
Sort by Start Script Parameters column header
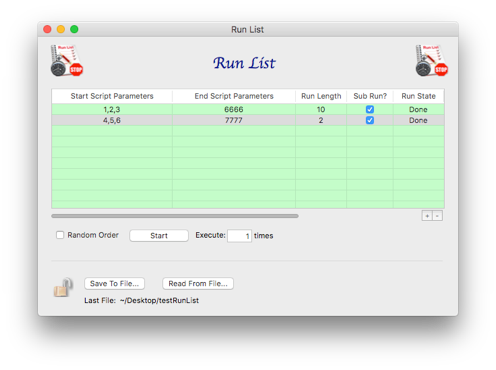click(x=112, y=96)
